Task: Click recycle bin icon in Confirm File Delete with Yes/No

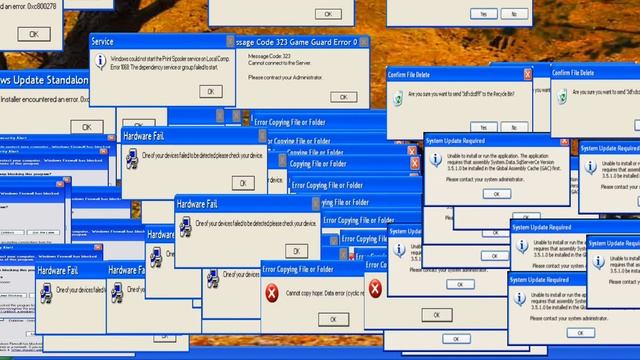Action: 398,98
